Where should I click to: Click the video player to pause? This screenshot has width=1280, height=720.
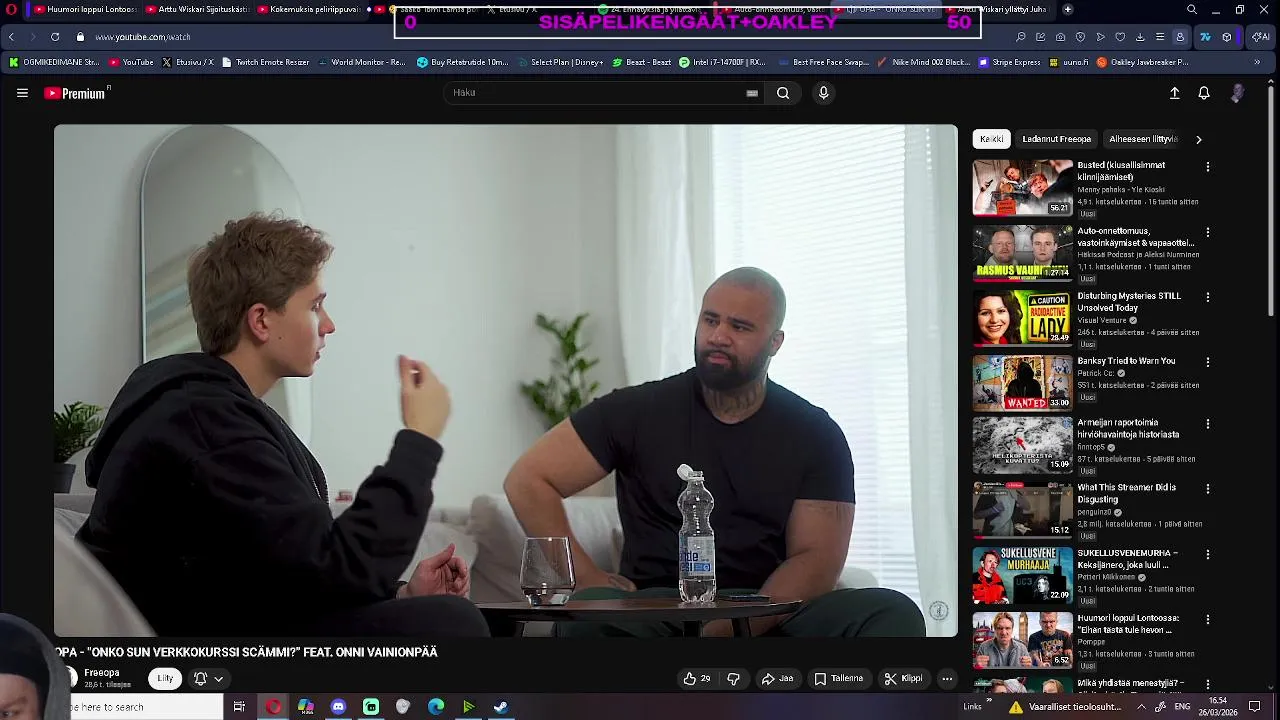[x=505, y=380]
